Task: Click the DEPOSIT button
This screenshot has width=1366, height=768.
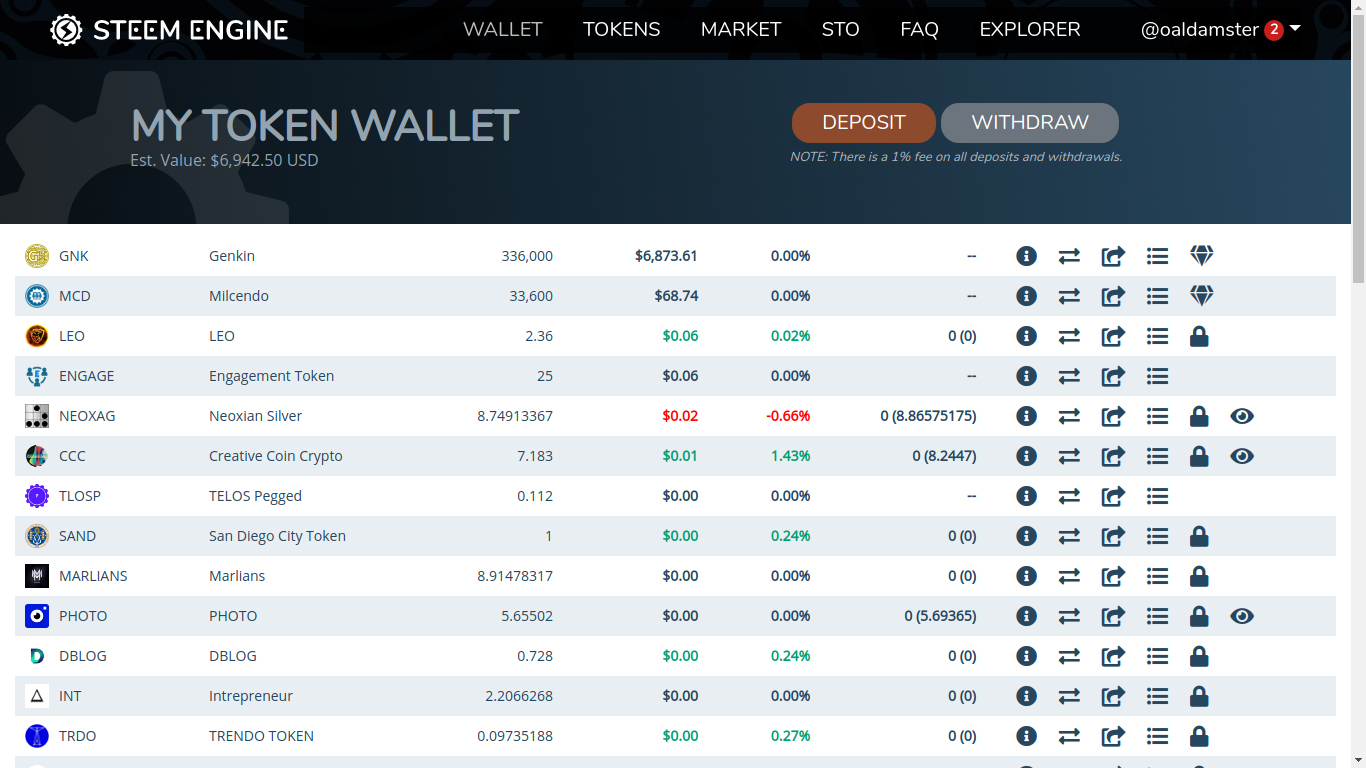Action: coord(864,123)
